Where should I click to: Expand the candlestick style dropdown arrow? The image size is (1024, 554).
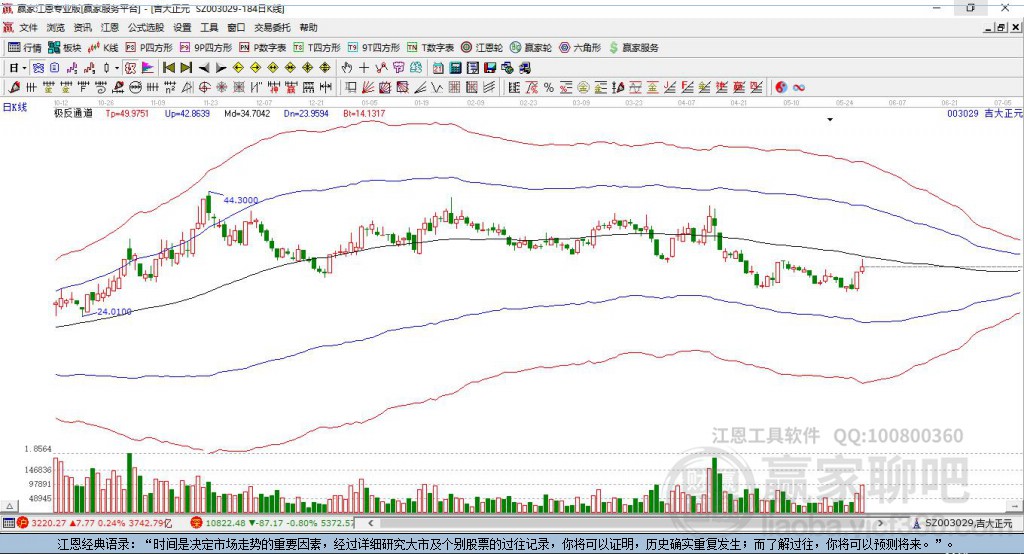[x=117, y=68]
